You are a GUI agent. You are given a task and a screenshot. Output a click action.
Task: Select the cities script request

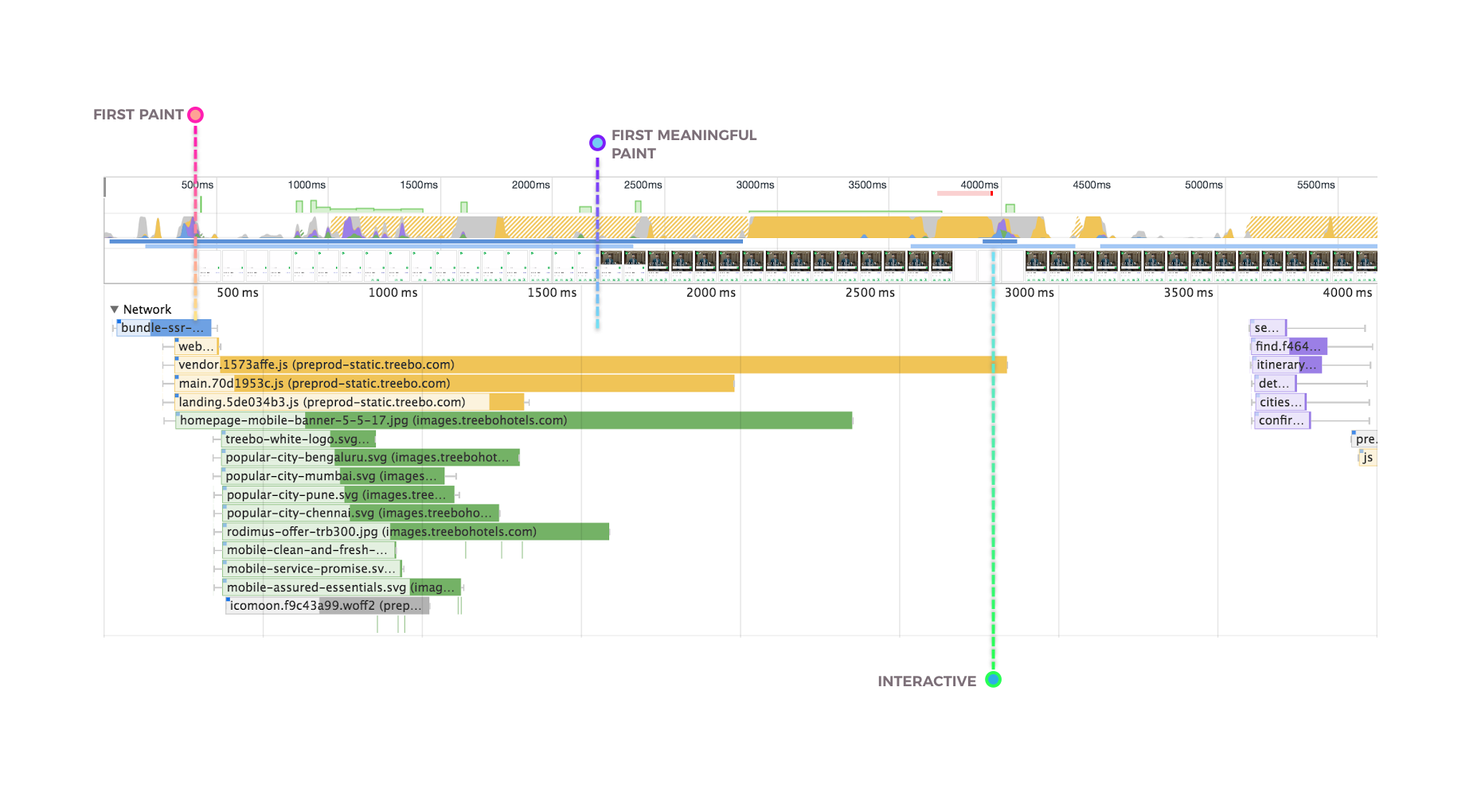pos(1280,402)
